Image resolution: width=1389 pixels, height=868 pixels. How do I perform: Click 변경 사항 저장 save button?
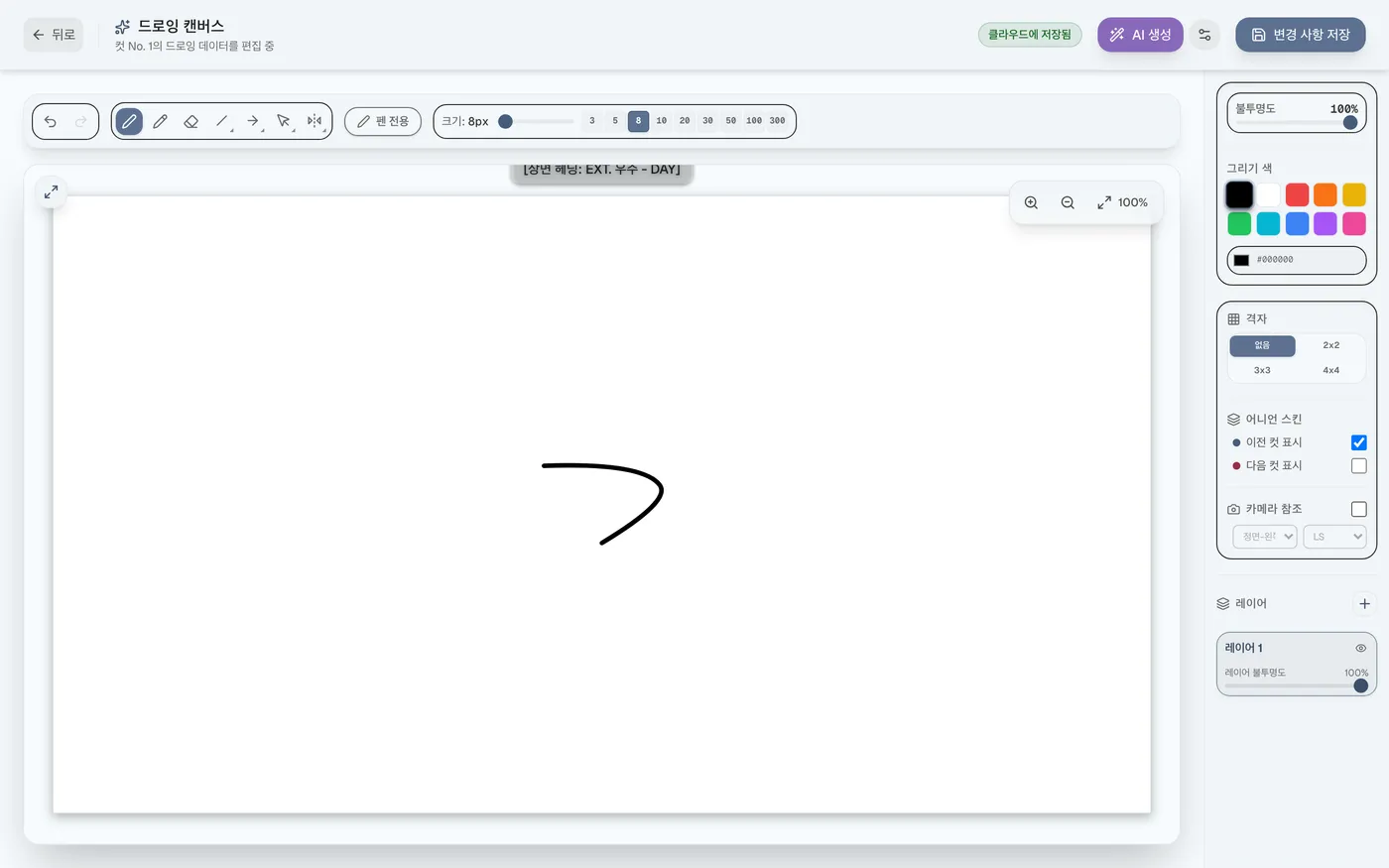tap(1300, 35)
